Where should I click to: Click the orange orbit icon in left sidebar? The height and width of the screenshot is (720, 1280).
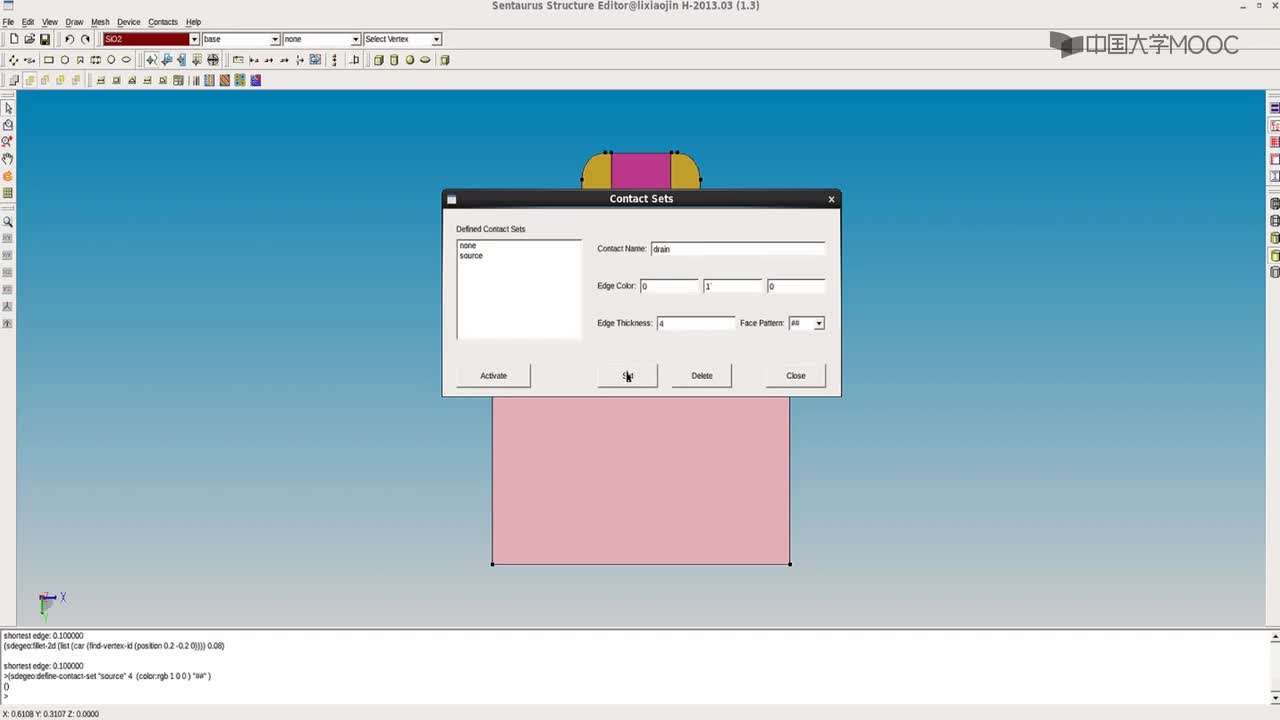coord(8,176)
